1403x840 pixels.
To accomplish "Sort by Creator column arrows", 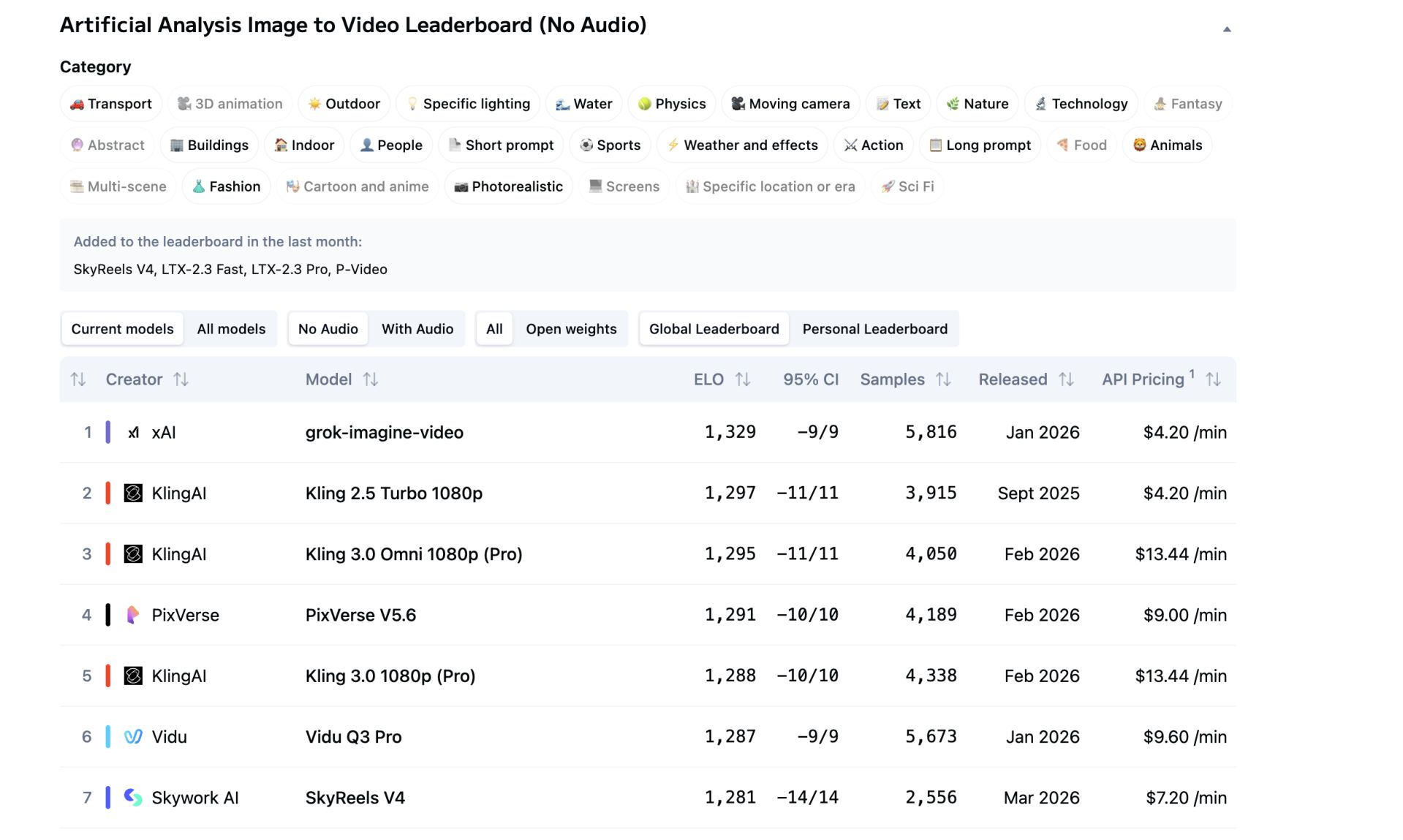I will tap(181, 379).
